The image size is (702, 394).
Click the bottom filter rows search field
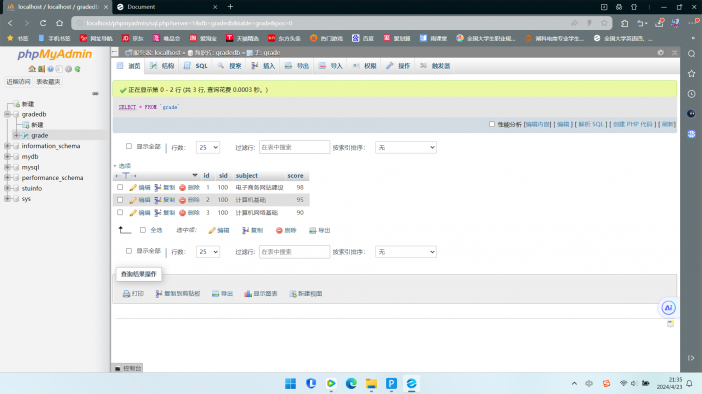point(294,252)
